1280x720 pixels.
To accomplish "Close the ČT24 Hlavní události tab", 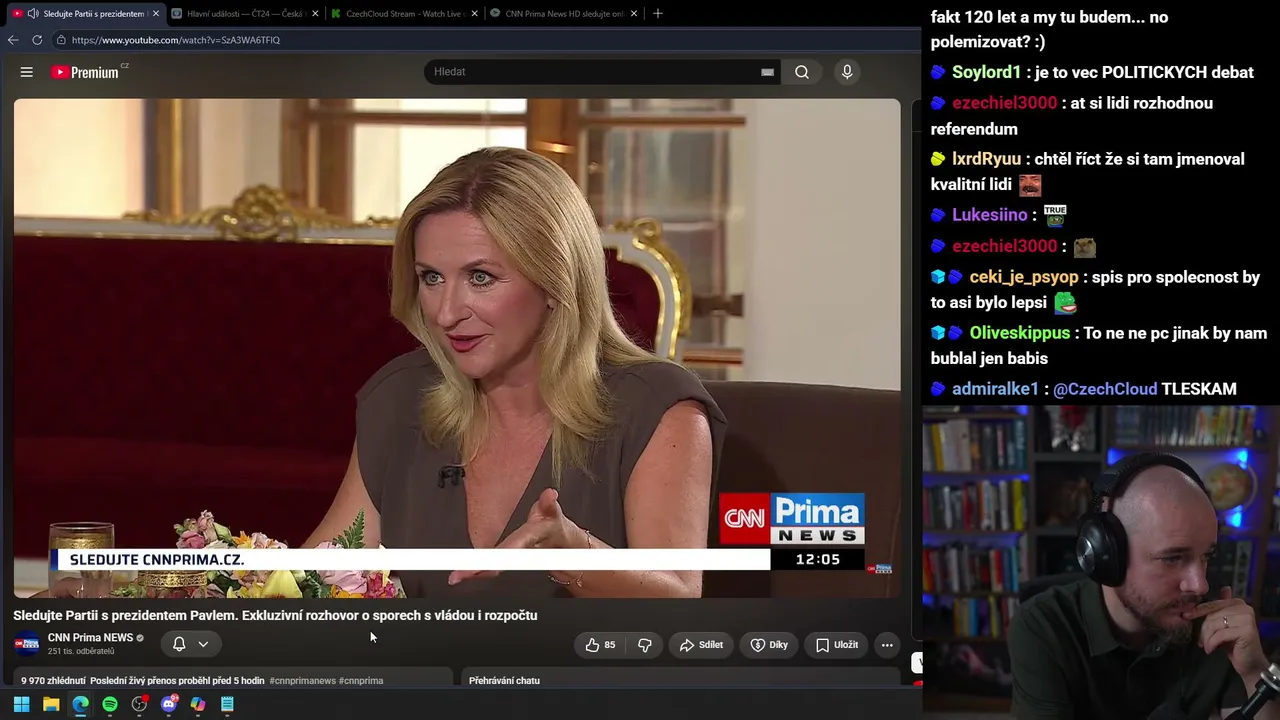I will 316,14.
